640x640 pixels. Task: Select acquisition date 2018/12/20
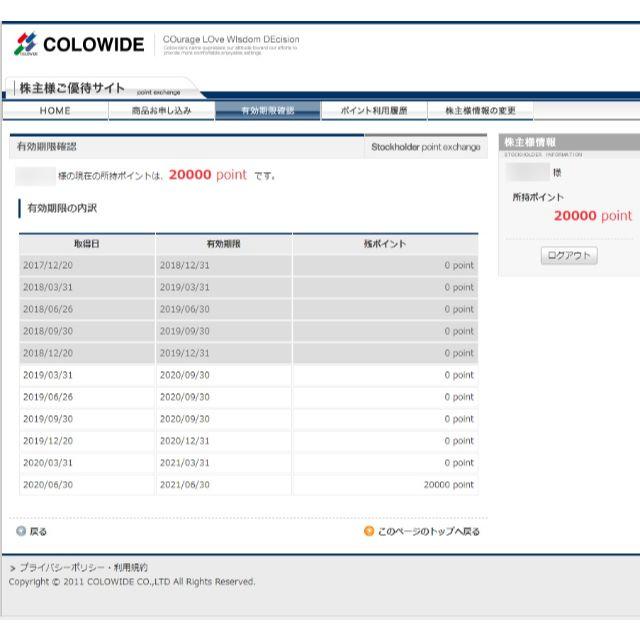pos(48,353)
